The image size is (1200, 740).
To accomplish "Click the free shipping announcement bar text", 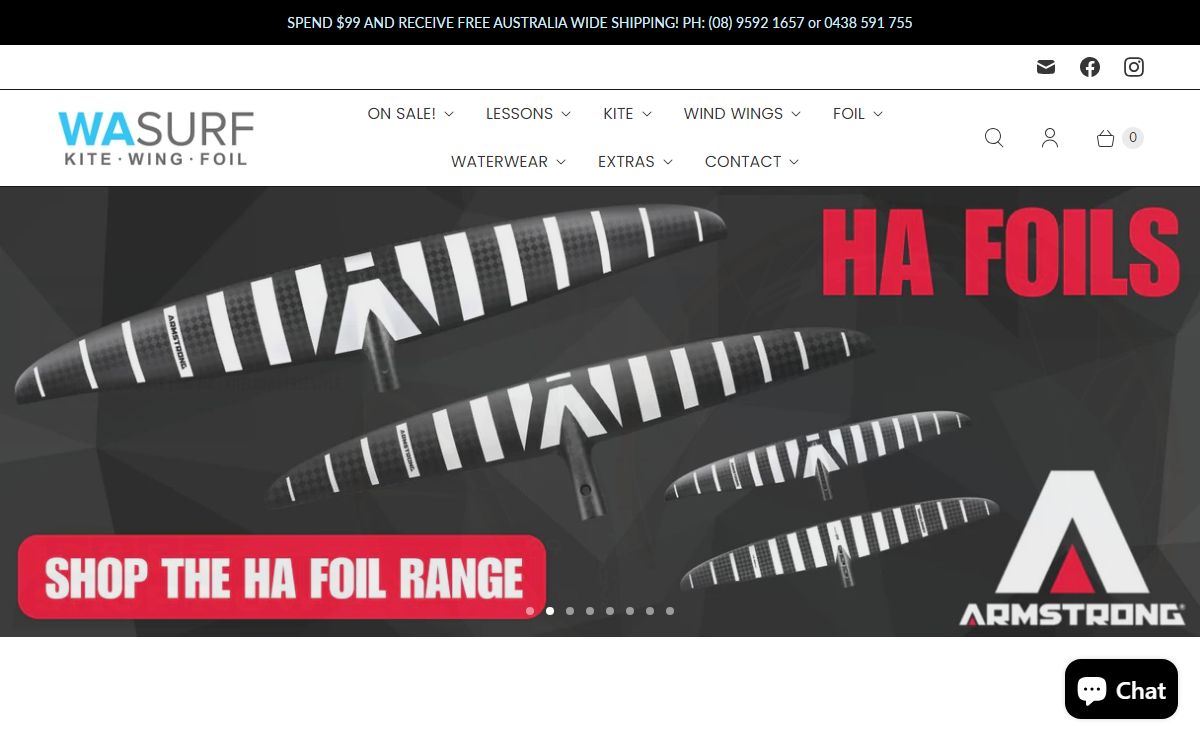I will pyautogui.click(x=600, y=22).
